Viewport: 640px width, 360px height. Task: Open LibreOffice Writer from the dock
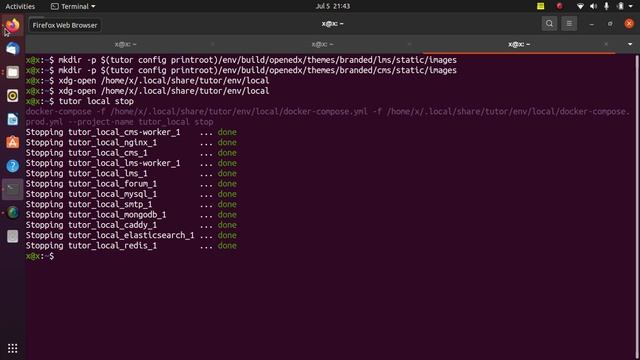click(13, 119)
